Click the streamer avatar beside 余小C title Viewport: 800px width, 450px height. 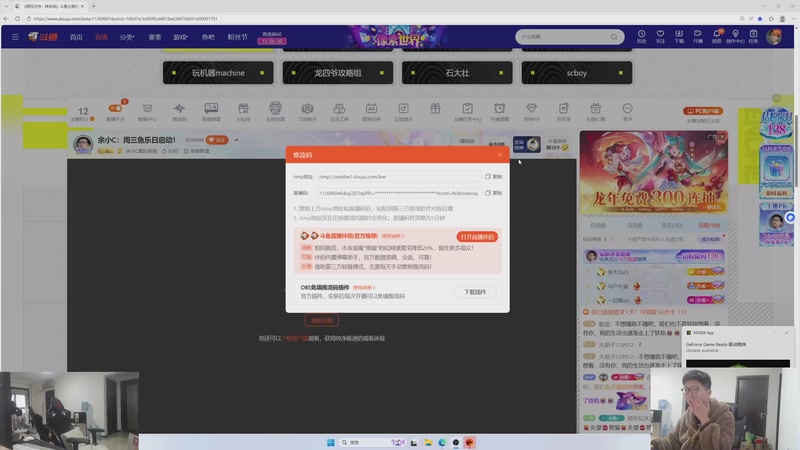[83, 144]
